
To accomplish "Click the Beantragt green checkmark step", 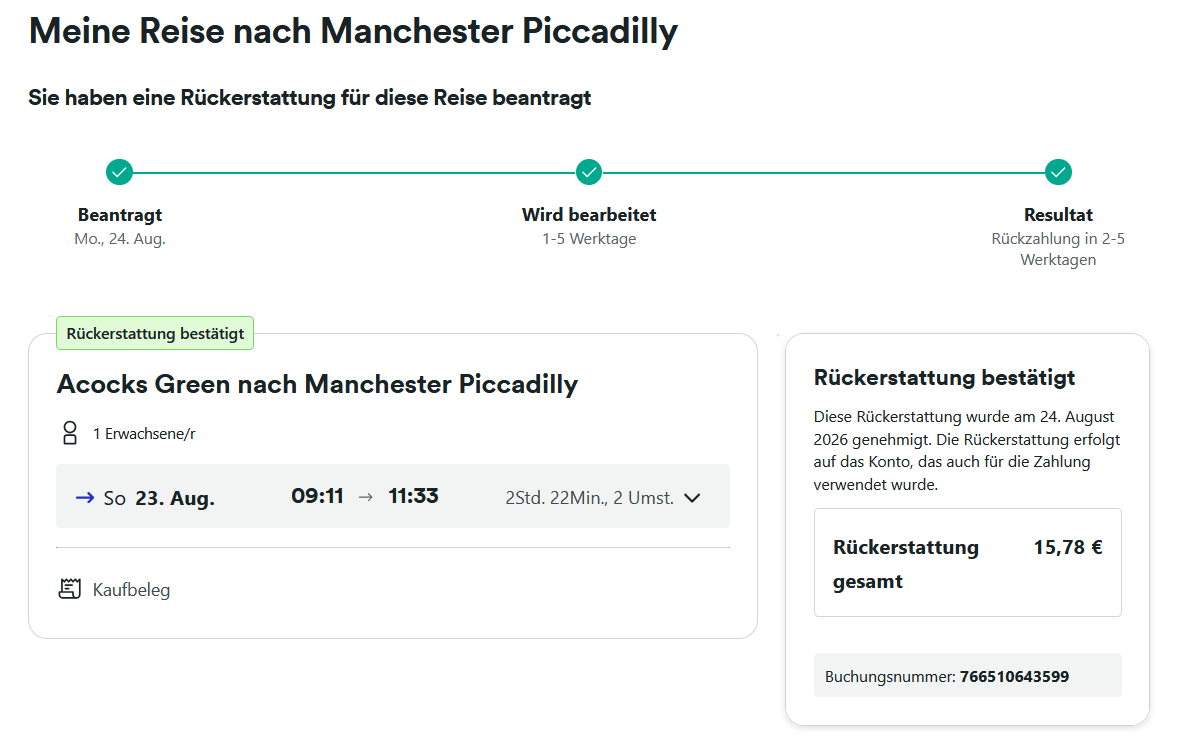I will click(119, 172).
